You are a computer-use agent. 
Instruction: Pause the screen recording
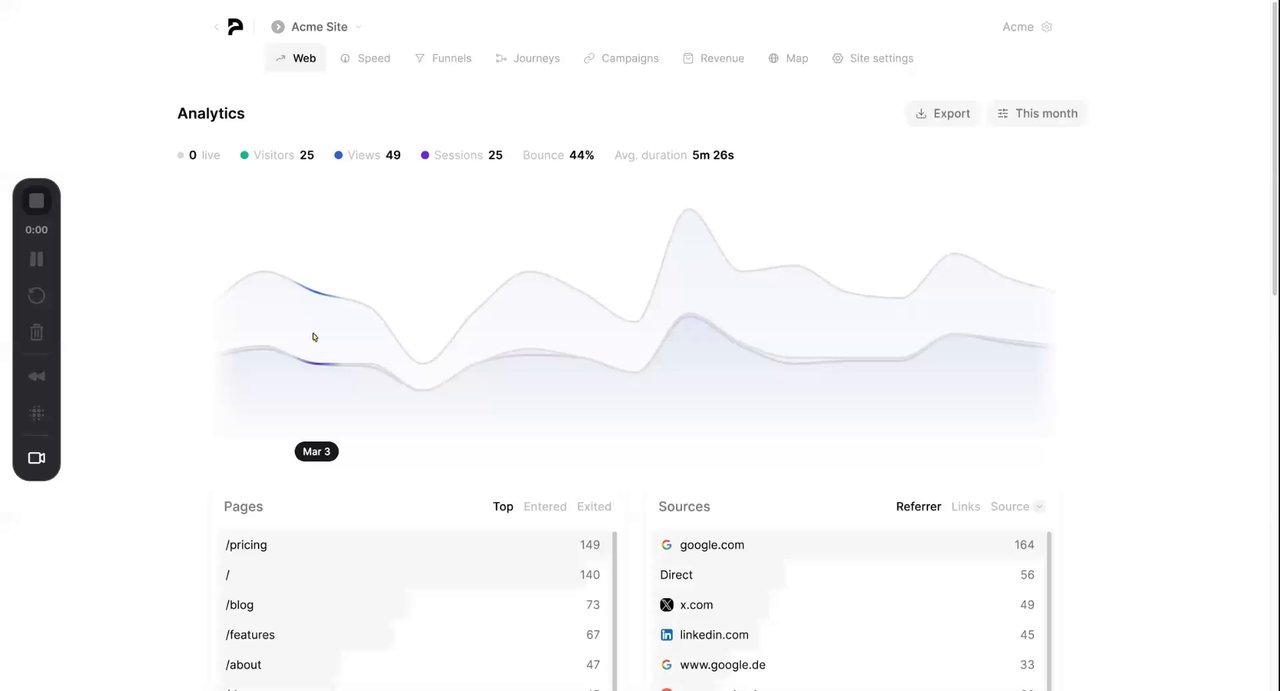click(36, 259)
